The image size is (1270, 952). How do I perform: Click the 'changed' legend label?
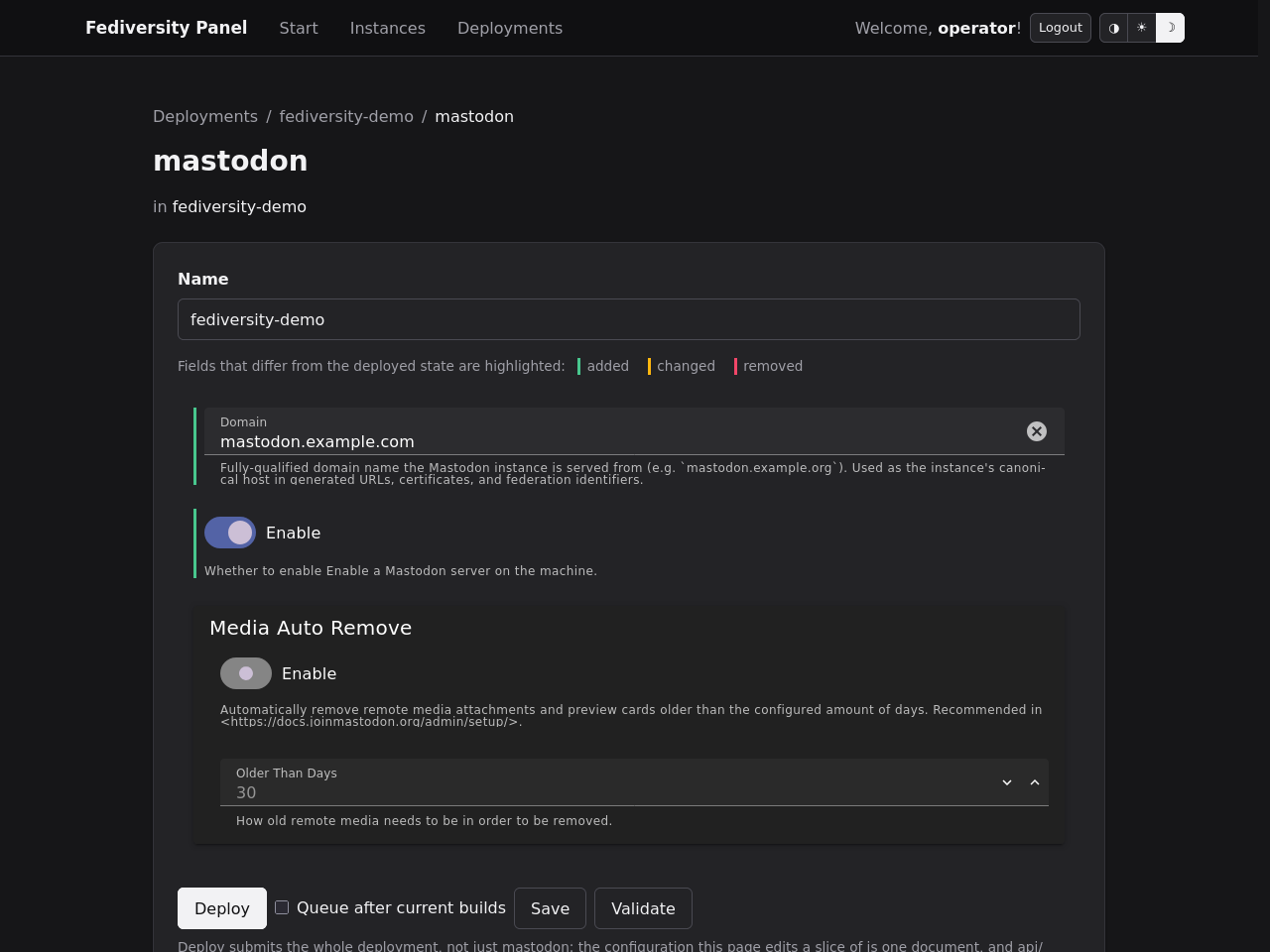point(686,366)
